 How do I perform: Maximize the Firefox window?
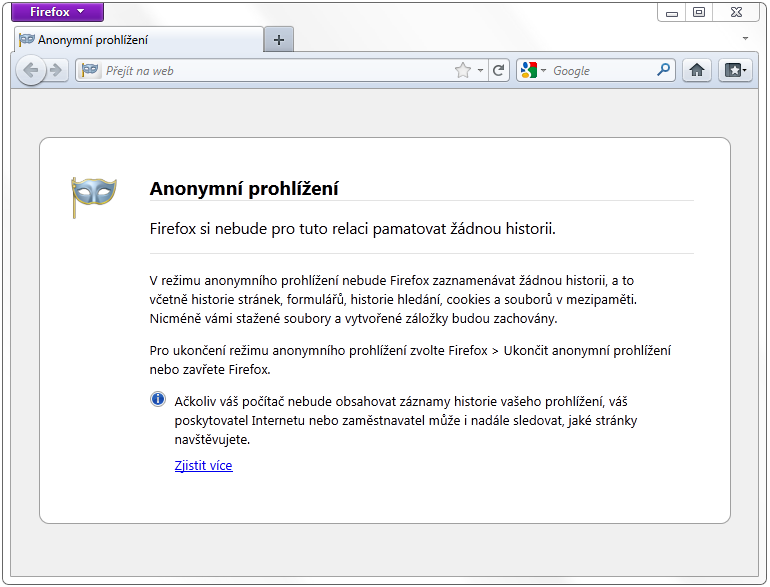tap(699, 13)
